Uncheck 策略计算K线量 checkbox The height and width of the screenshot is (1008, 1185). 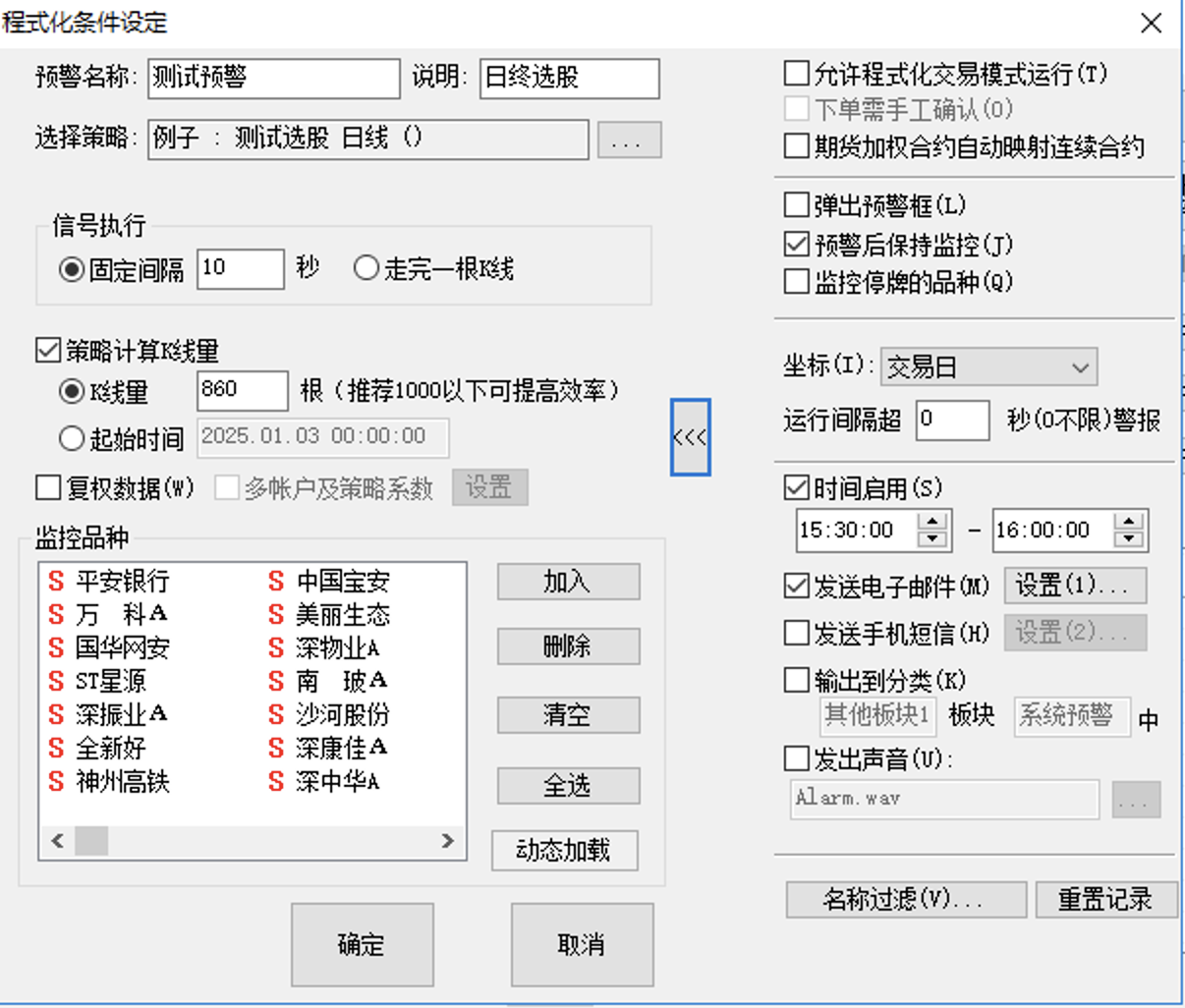48,351
